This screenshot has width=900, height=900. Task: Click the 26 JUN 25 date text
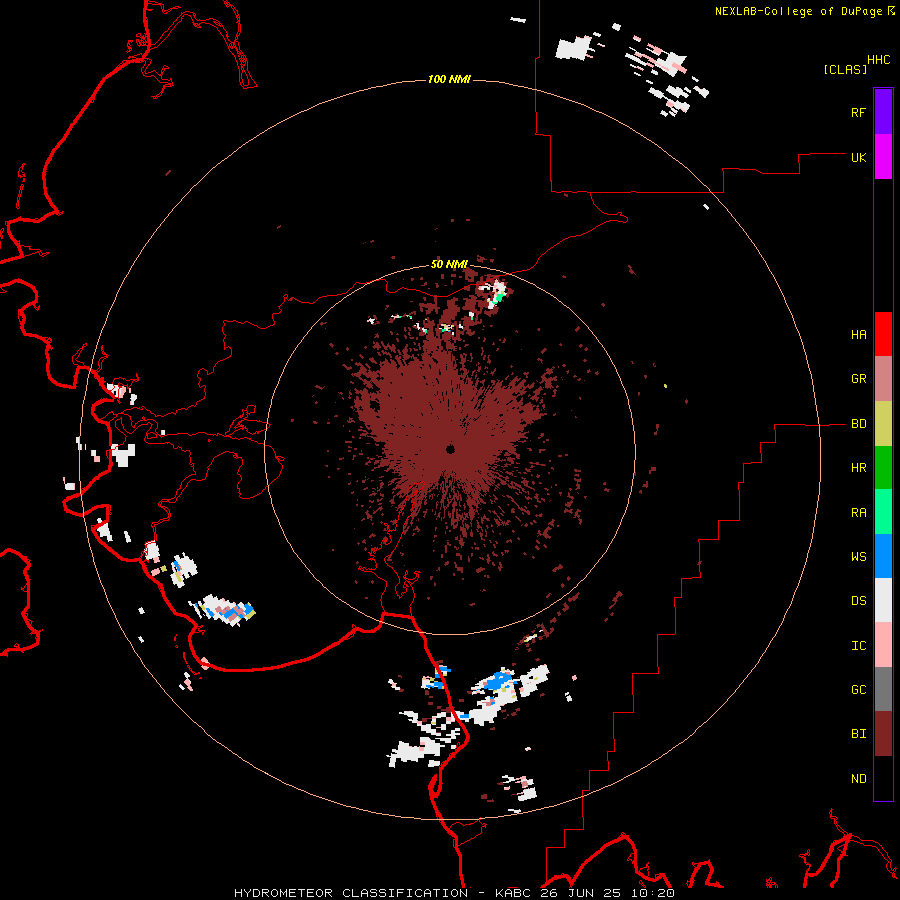click(583, 893)
